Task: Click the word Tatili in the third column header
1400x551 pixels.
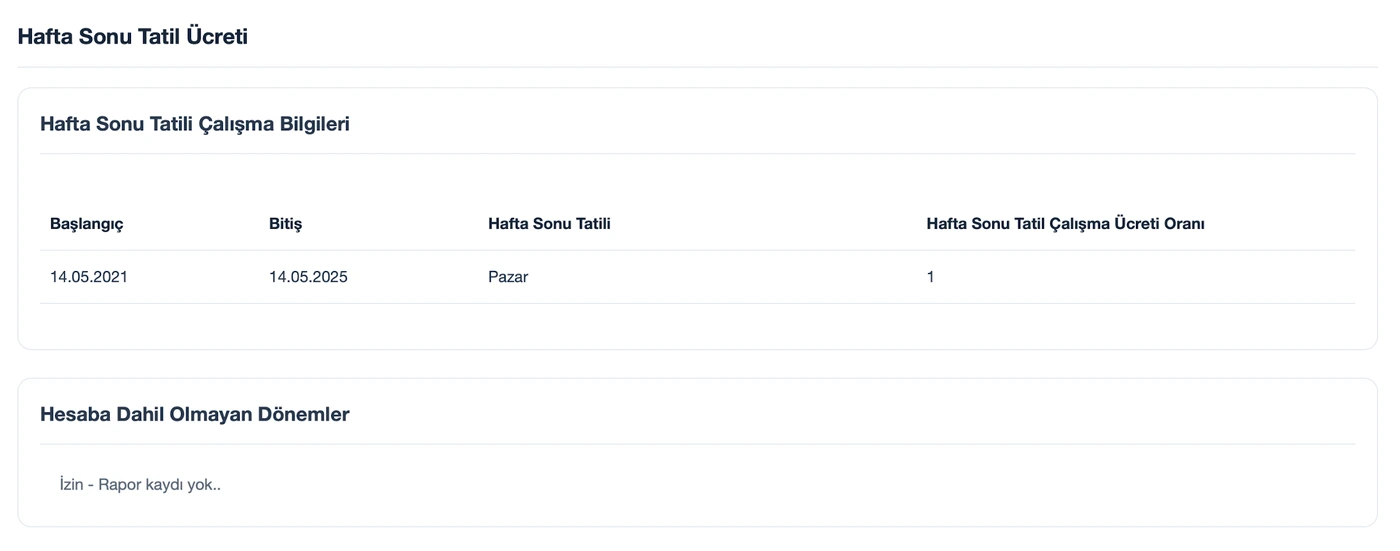Action: coord(590,224)
